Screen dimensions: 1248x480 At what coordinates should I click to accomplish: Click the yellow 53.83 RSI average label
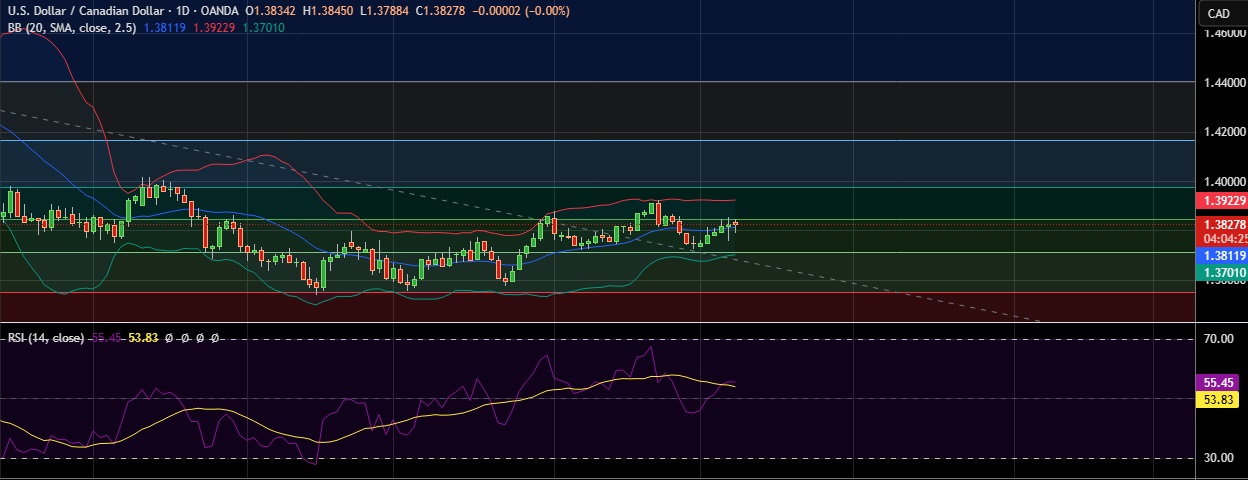click(1217, 399)
